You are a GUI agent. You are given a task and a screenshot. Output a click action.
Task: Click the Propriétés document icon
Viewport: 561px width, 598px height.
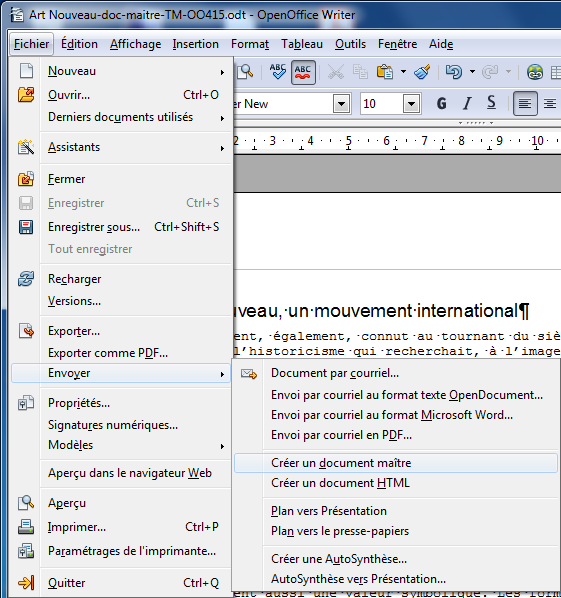pyautogui.click(x=26, y=403)
